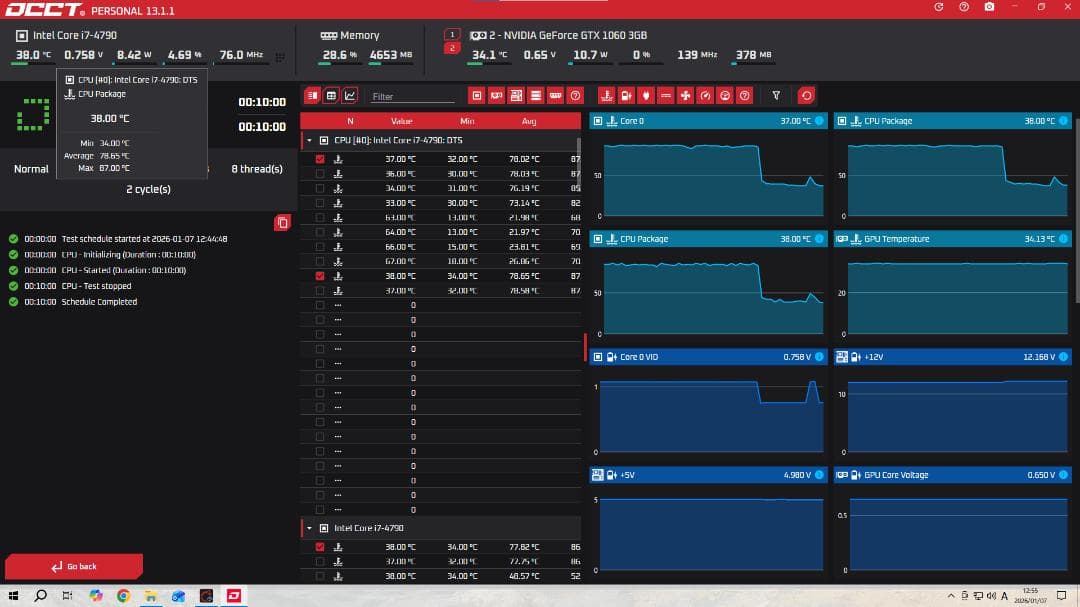Uncheck the 38.00 °C CPU Package row checkbox
Viewport: 1080px width, 607px height.
pyautogui.click(x=320, y=276)
